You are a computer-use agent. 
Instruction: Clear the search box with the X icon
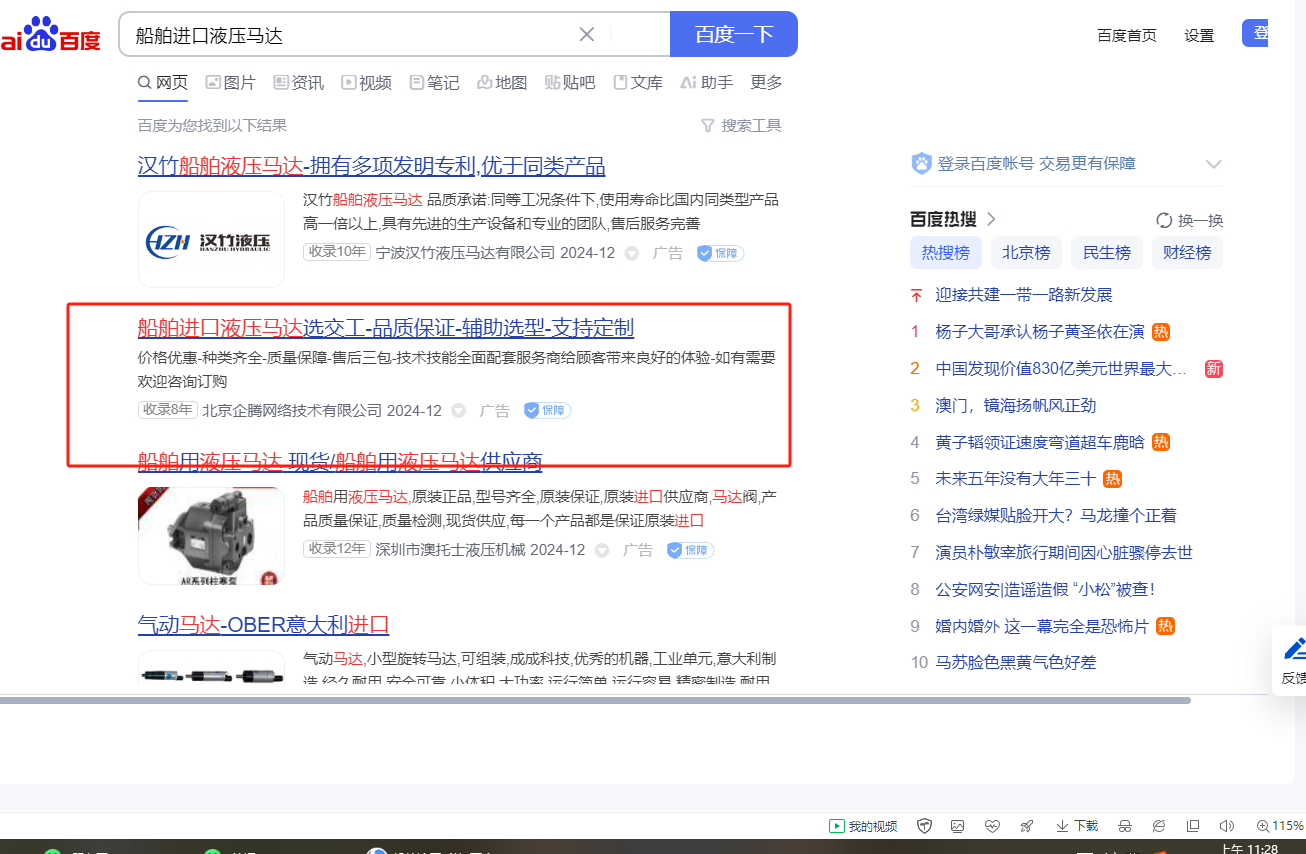point(587,35)
